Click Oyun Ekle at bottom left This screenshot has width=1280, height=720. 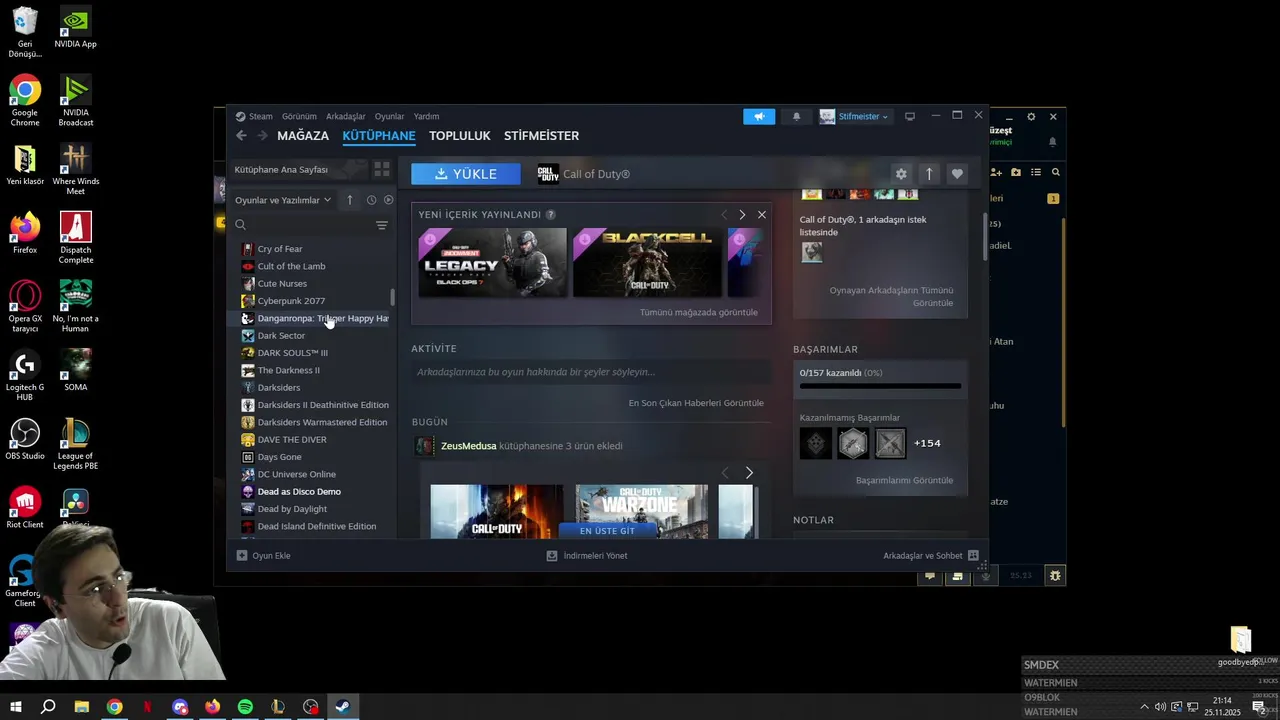click(264, 556)
